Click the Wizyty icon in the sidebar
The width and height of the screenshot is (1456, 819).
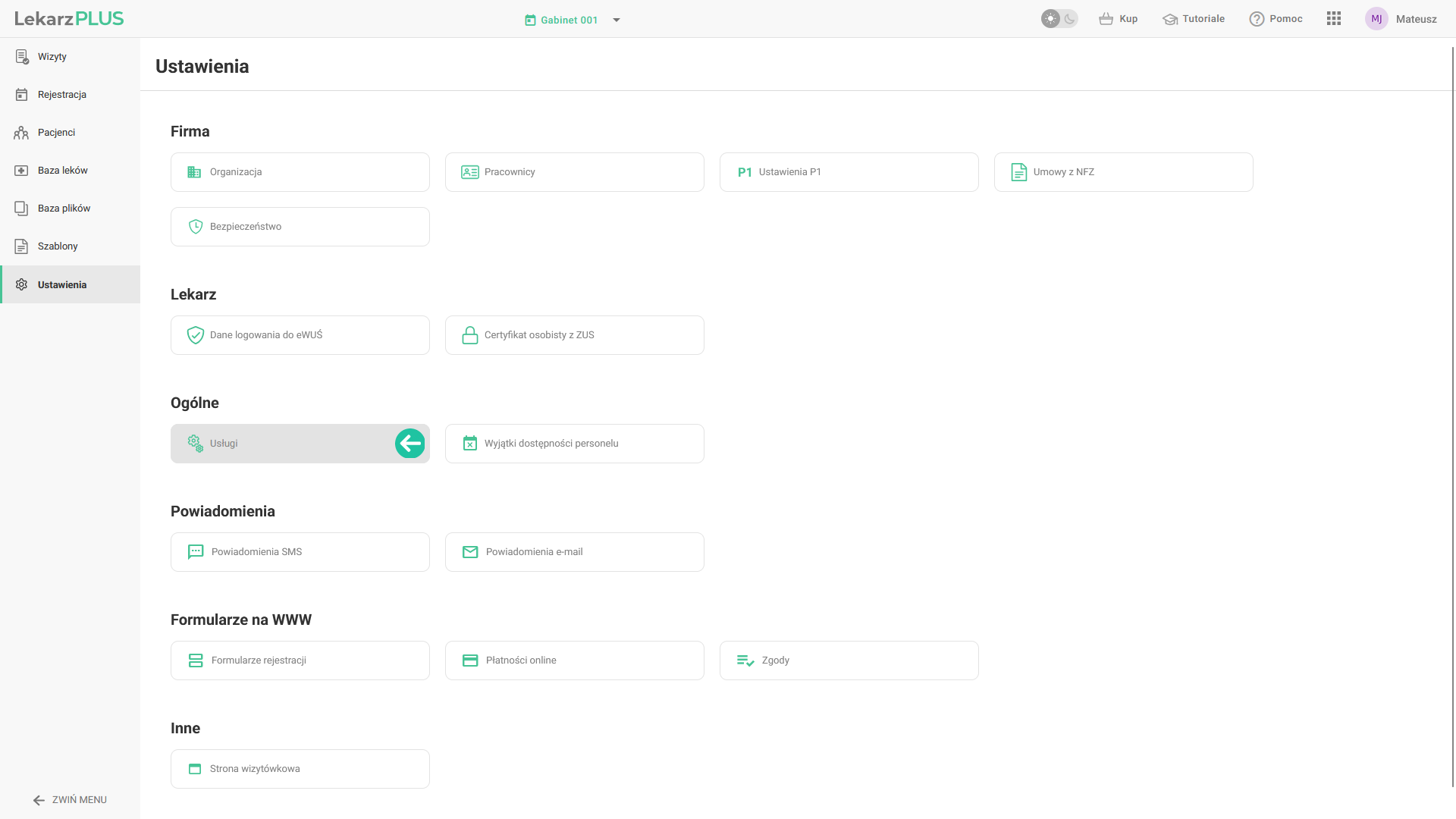tap(22, 57)
